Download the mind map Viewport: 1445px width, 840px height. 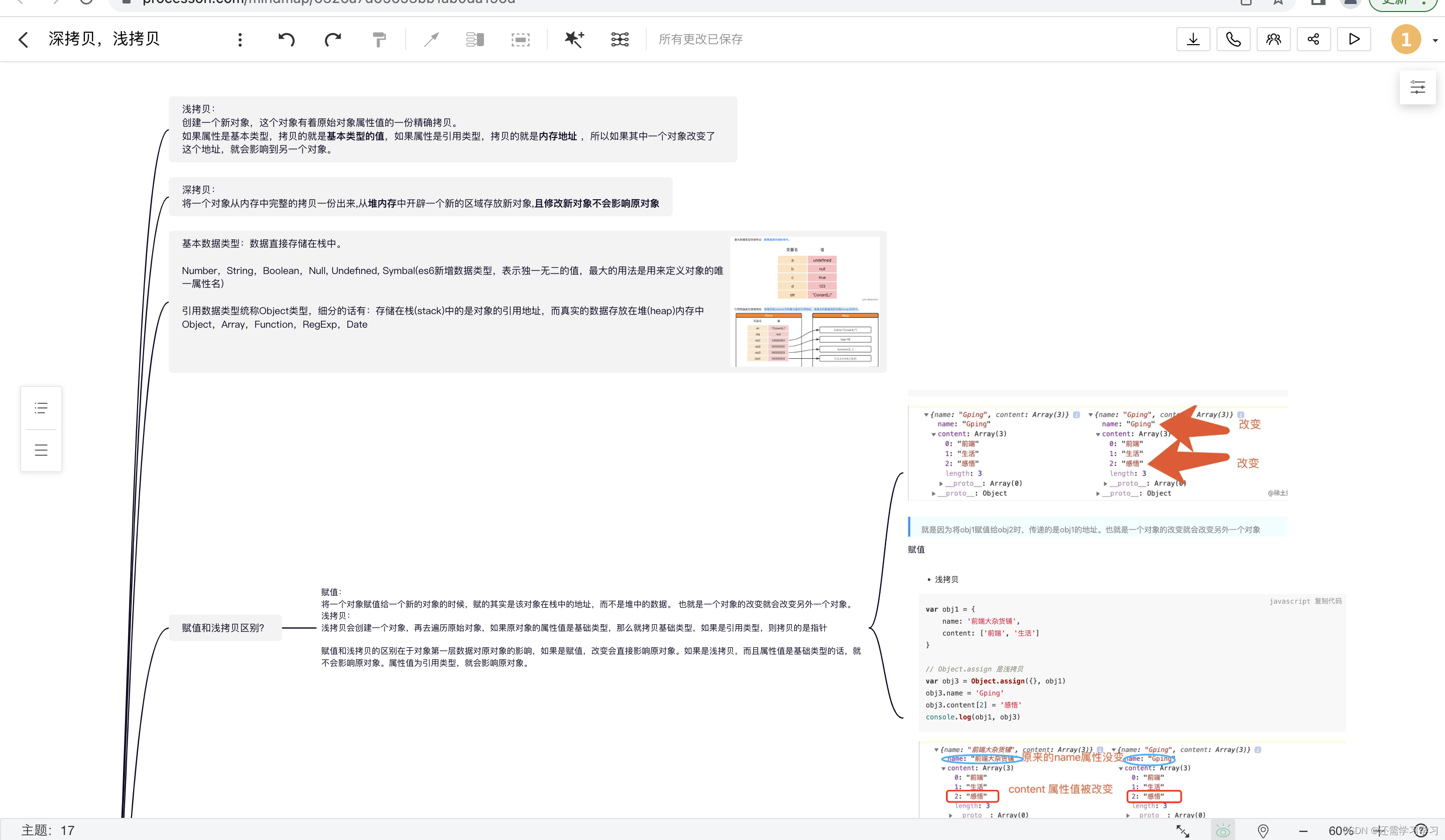pyautogui.click(x=1192, y=39)
